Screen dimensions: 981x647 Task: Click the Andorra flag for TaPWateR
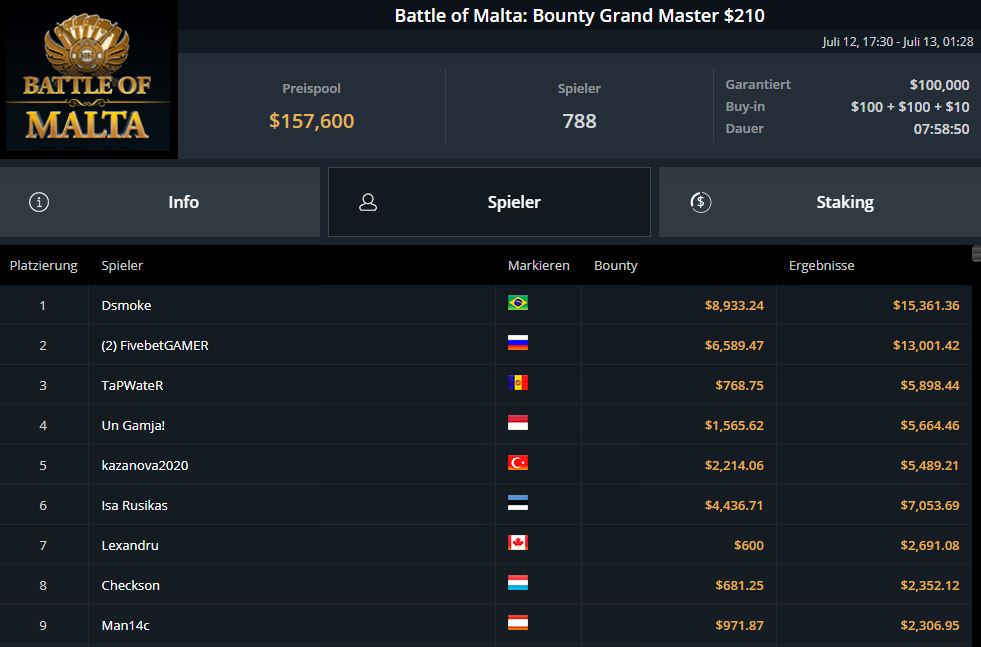[x=517, y=383]
